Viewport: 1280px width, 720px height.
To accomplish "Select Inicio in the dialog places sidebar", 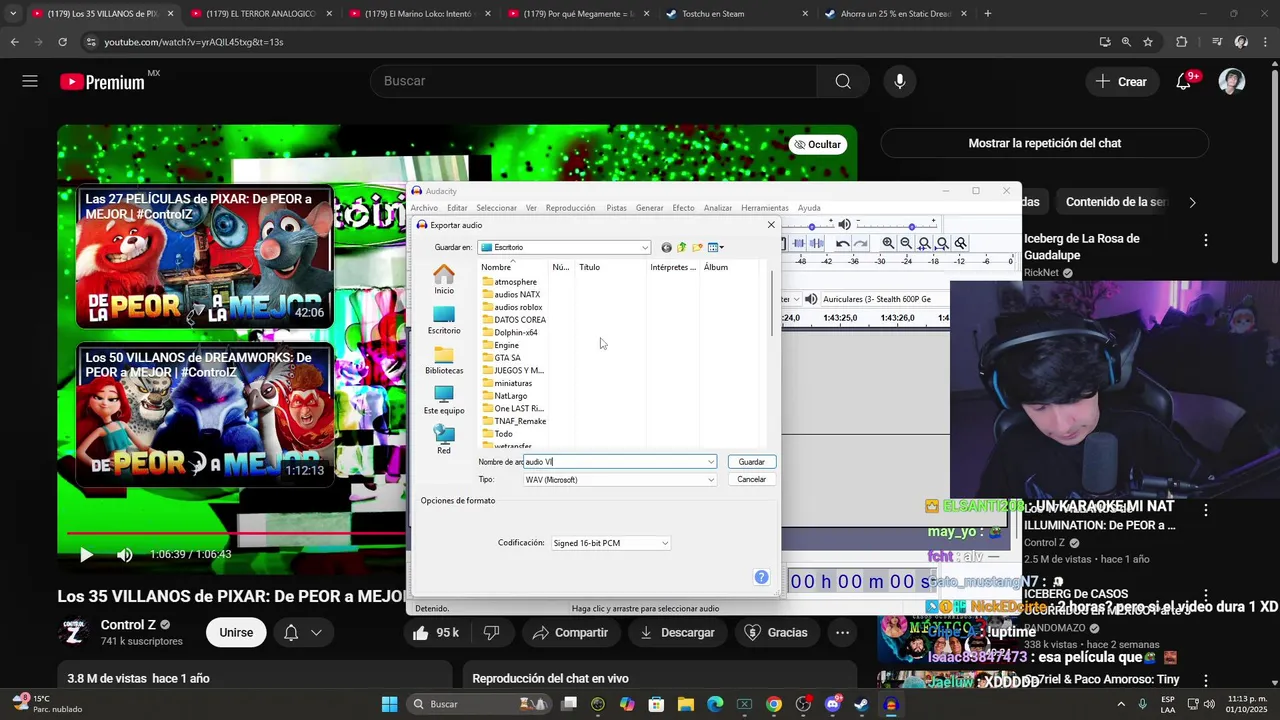I will pyautogui.click(x=444, y=279).
